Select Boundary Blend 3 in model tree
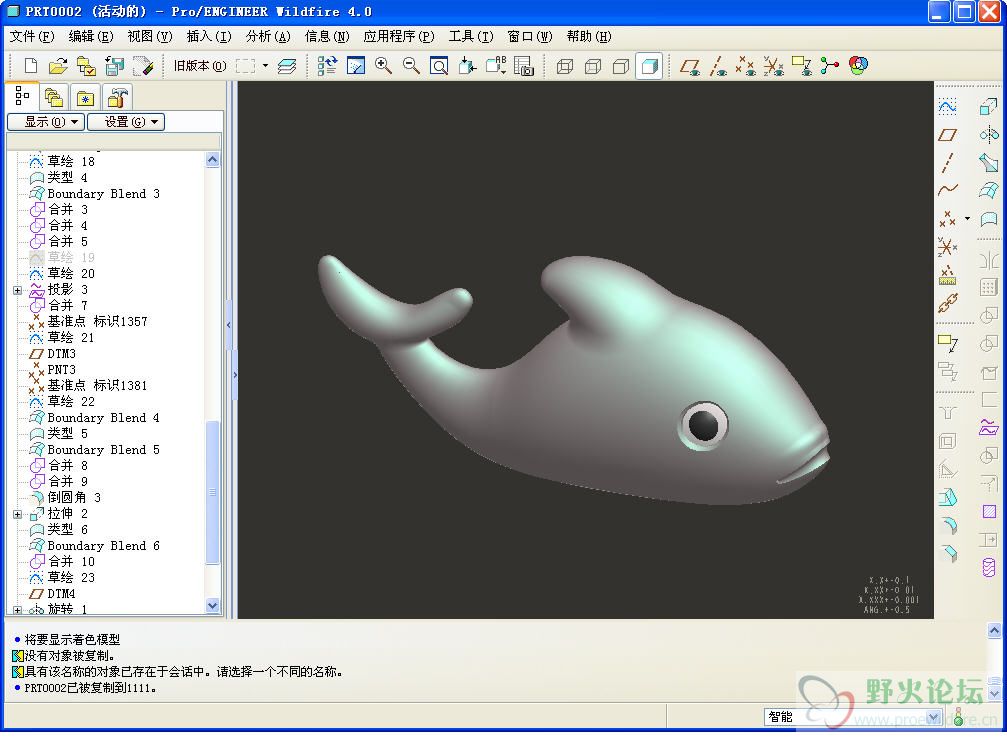Screen dimensions: 1007x738 tap(103, 194)
